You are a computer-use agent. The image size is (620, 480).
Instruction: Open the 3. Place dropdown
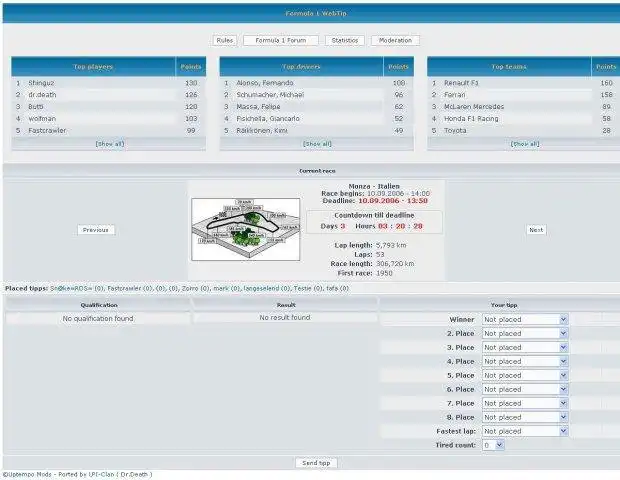coord(525,347)
